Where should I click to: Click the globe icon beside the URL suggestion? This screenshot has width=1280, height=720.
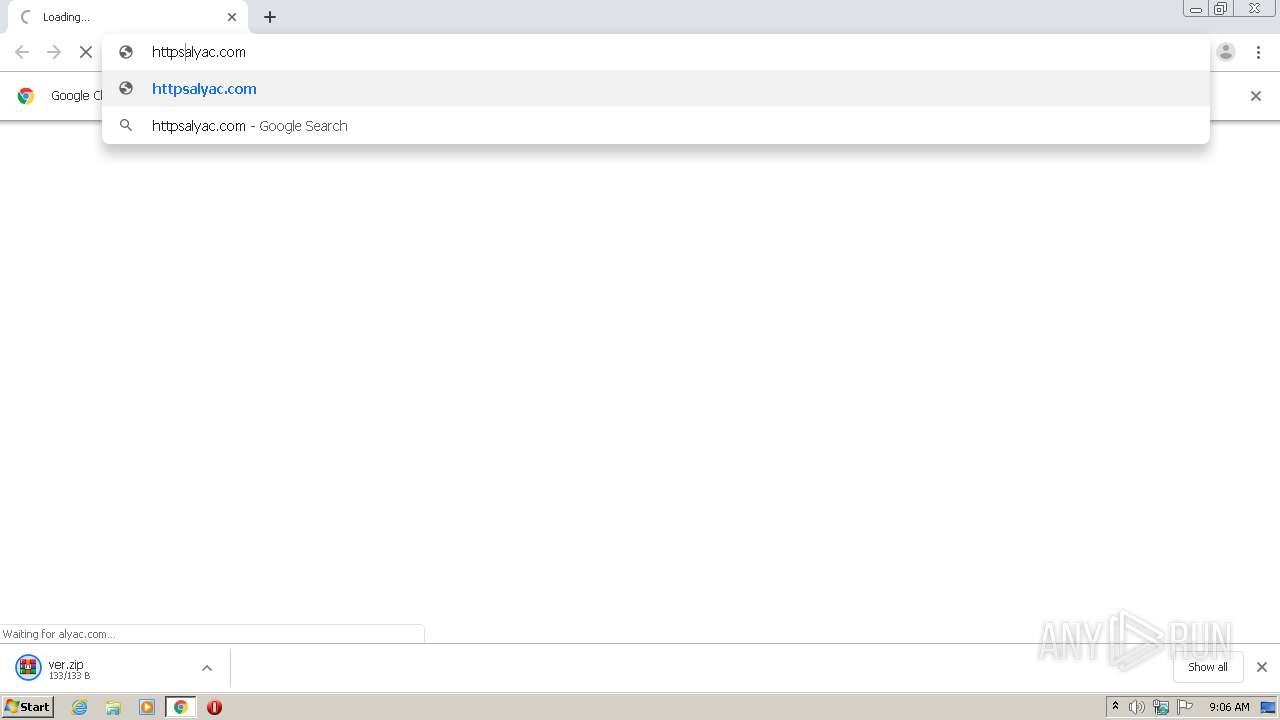click(126, 89)
